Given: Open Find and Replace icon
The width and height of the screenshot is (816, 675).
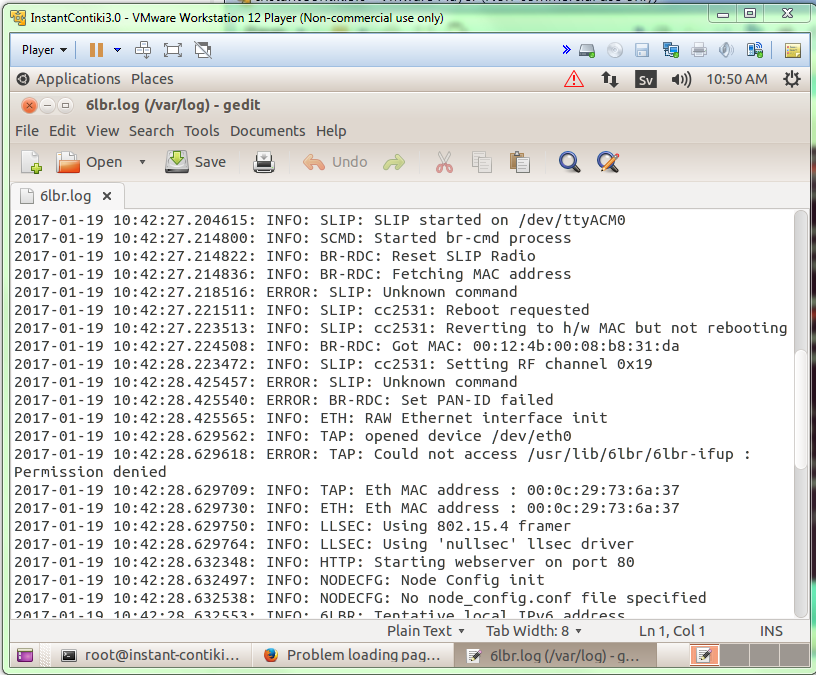Looking at the screenshot, I should [608, 162].
